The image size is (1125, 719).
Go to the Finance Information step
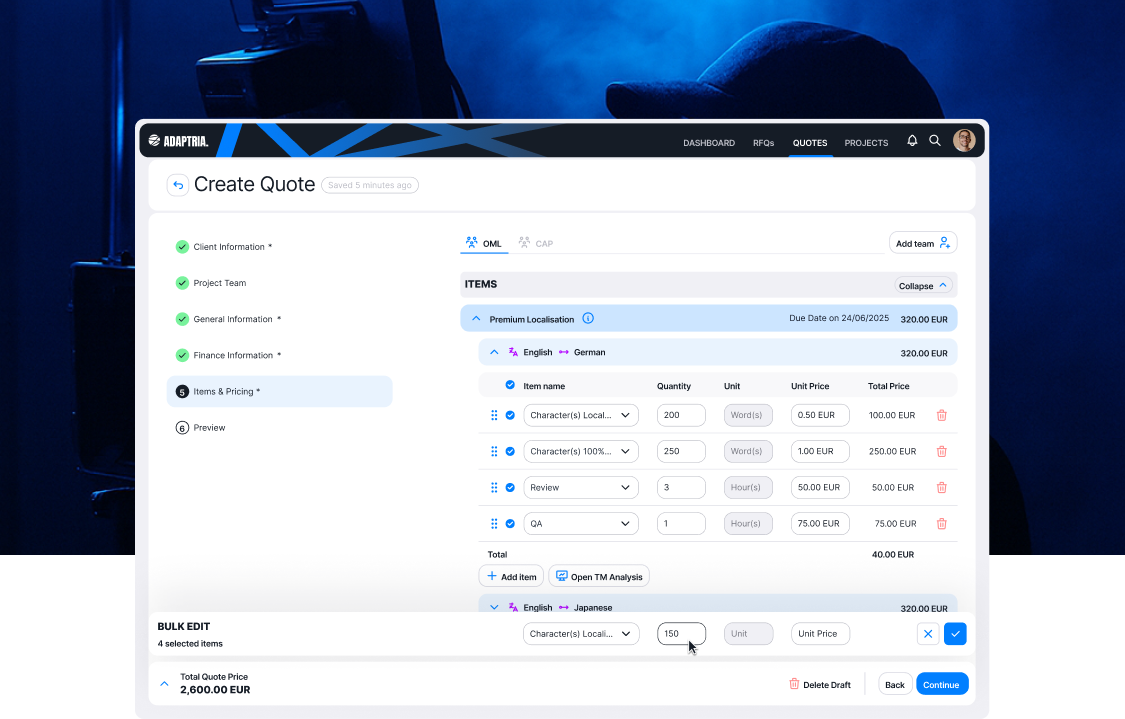click(228, 355)
